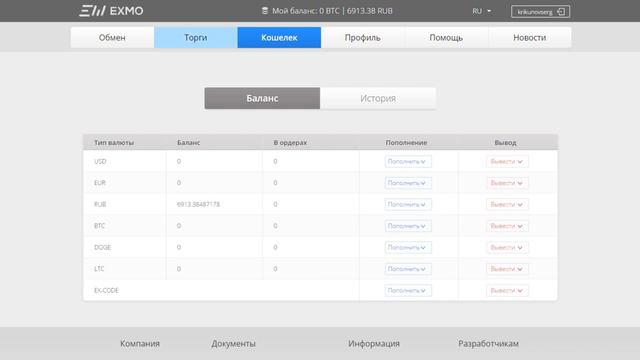Open Вывести dropdown for LTC
The image size is (640, 360).
pos(507,269)
